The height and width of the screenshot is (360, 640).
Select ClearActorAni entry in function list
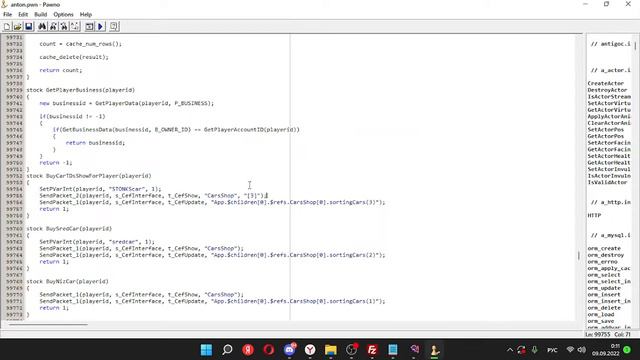(609, 123)
